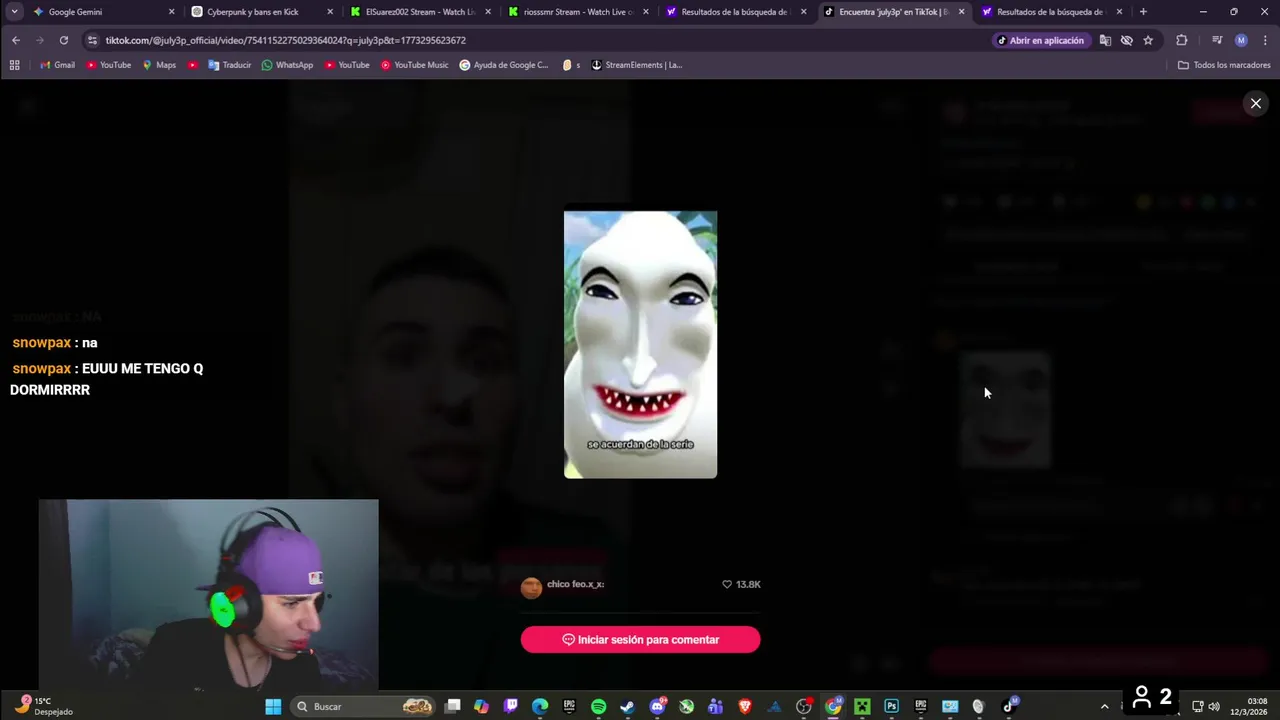
Task: Open the StreamElements bookmark
Action: click(636, 65)
